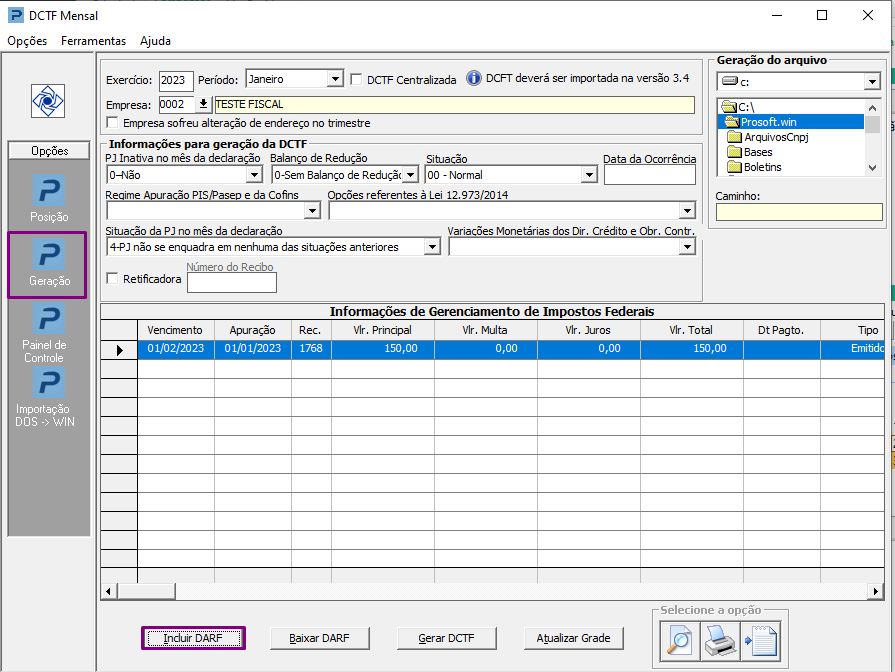Open the Ferramentas menu
The image size is (895, 672).
pyautogui.click(x=94, y=41)
